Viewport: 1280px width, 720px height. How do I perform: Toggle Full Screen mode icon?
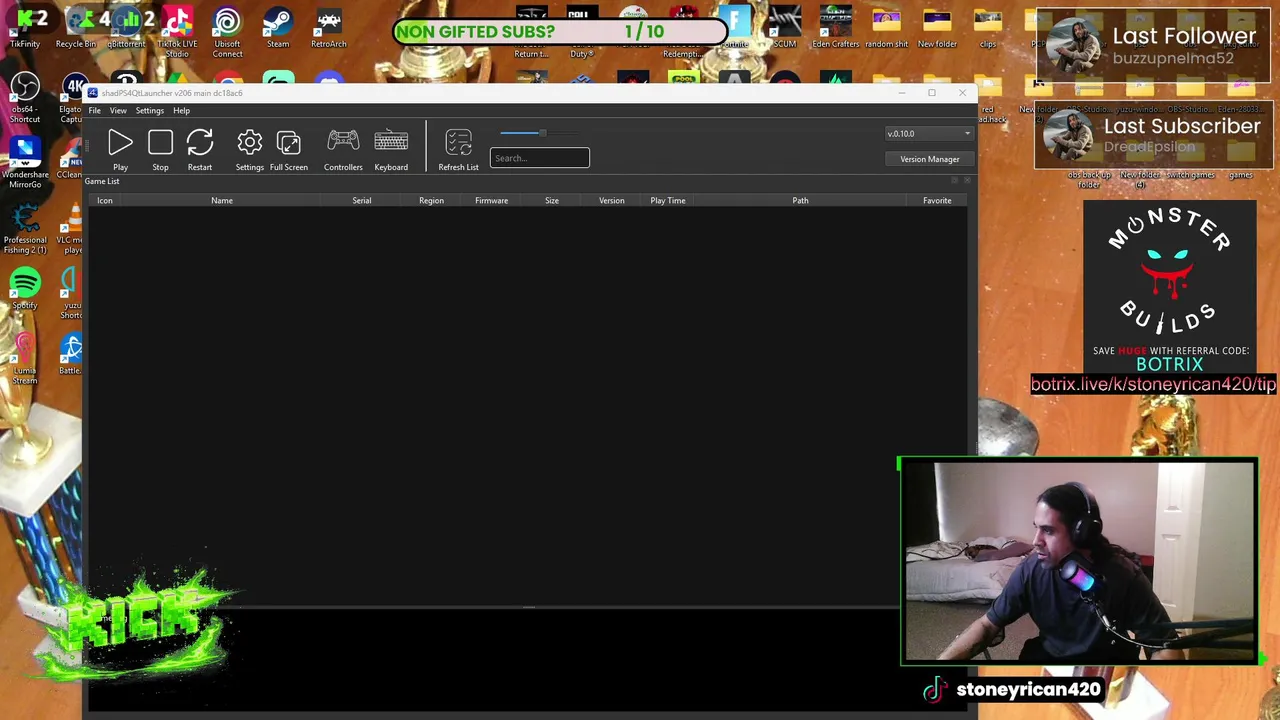(289, 143)
